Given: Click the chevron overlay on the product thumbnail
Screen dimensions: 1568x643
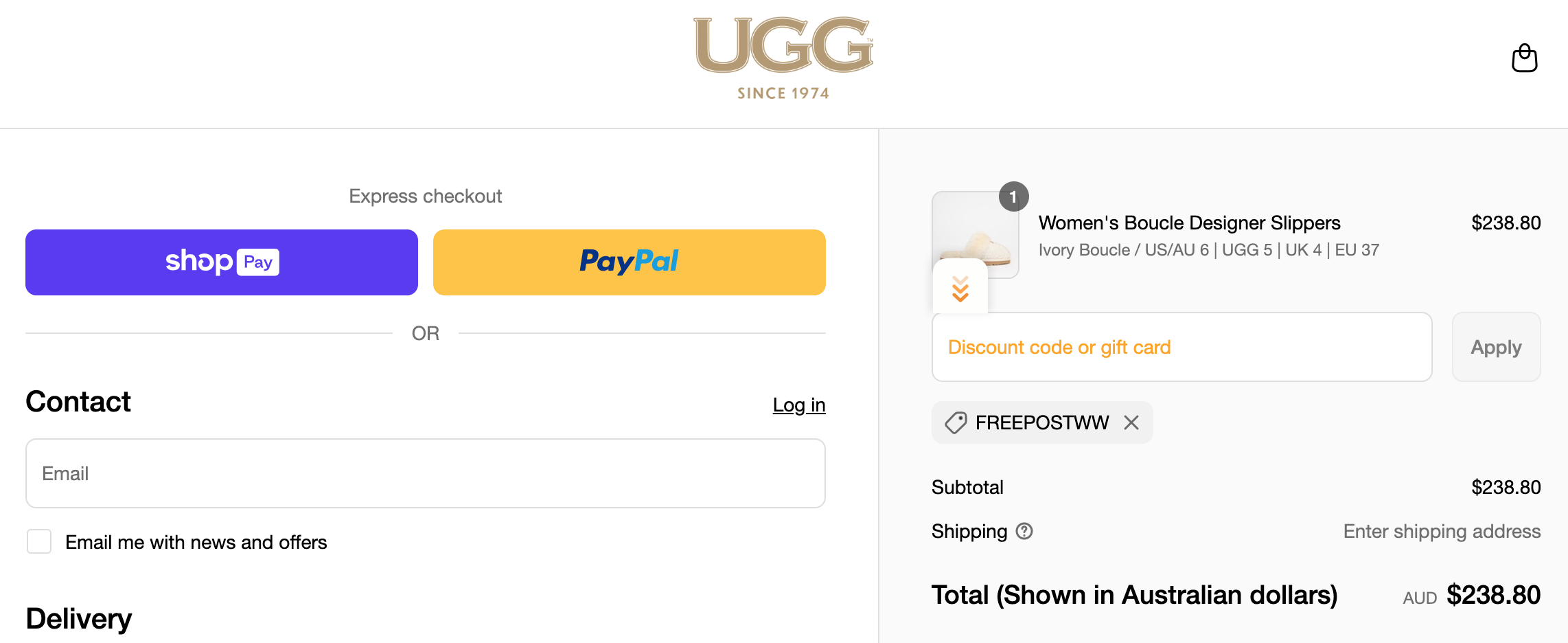Looking at the screenshot, I should click(959, 289).
